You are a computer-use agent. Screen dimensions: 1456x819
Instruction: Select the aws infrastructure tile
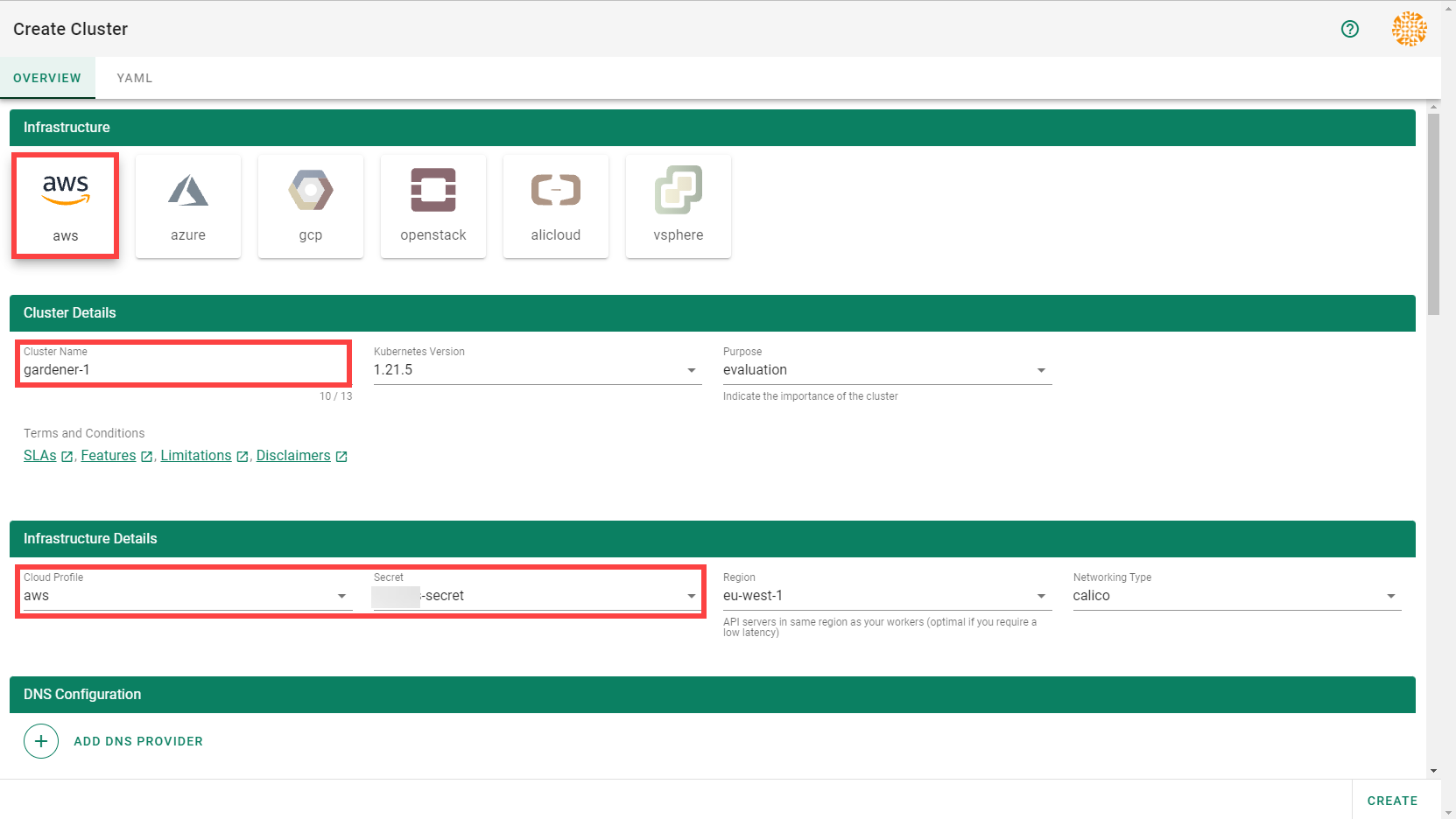(66, 206)
